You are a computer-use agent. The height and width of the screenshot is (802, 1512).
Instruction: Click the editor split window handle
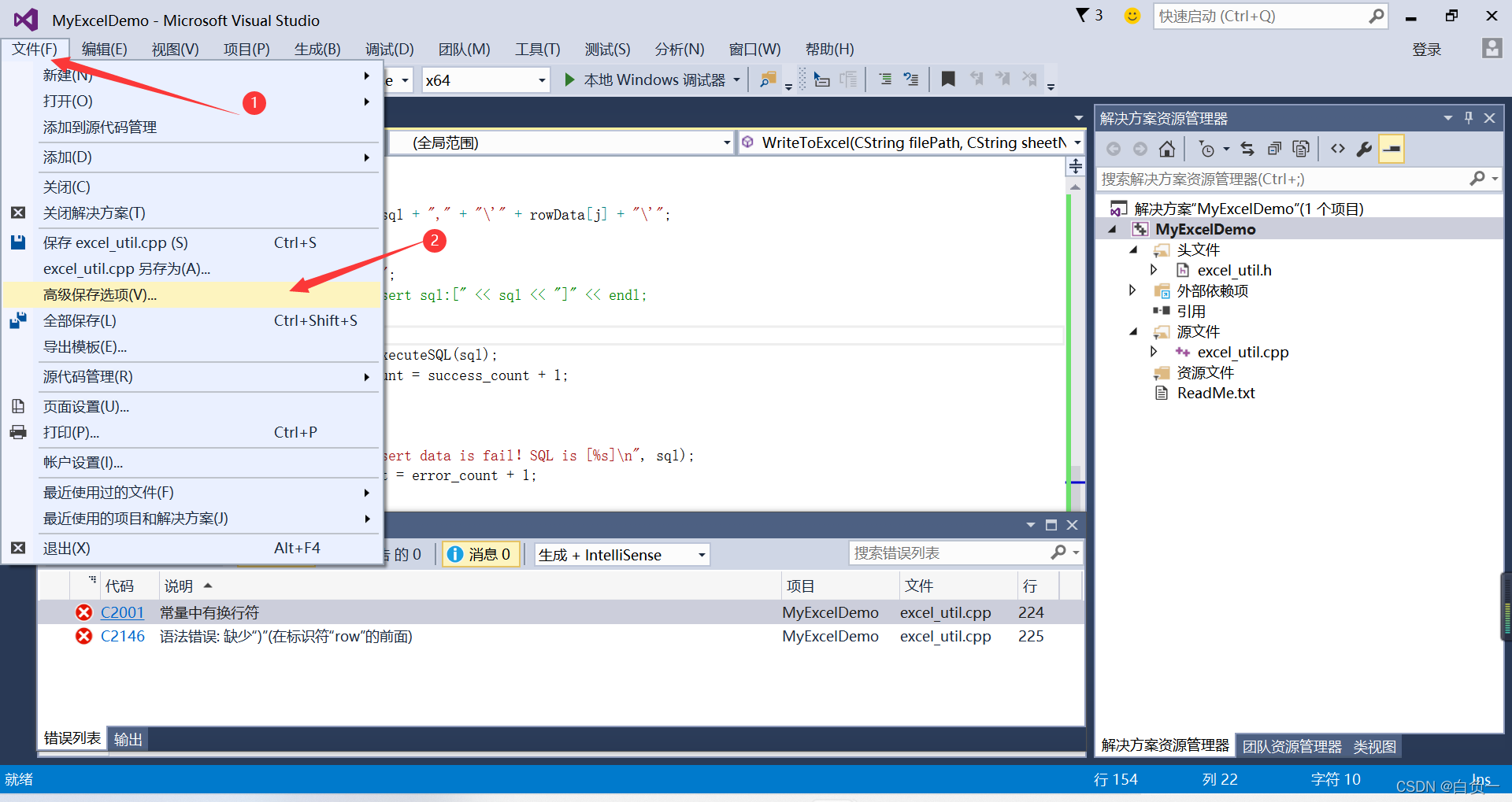pos(1075,166)
